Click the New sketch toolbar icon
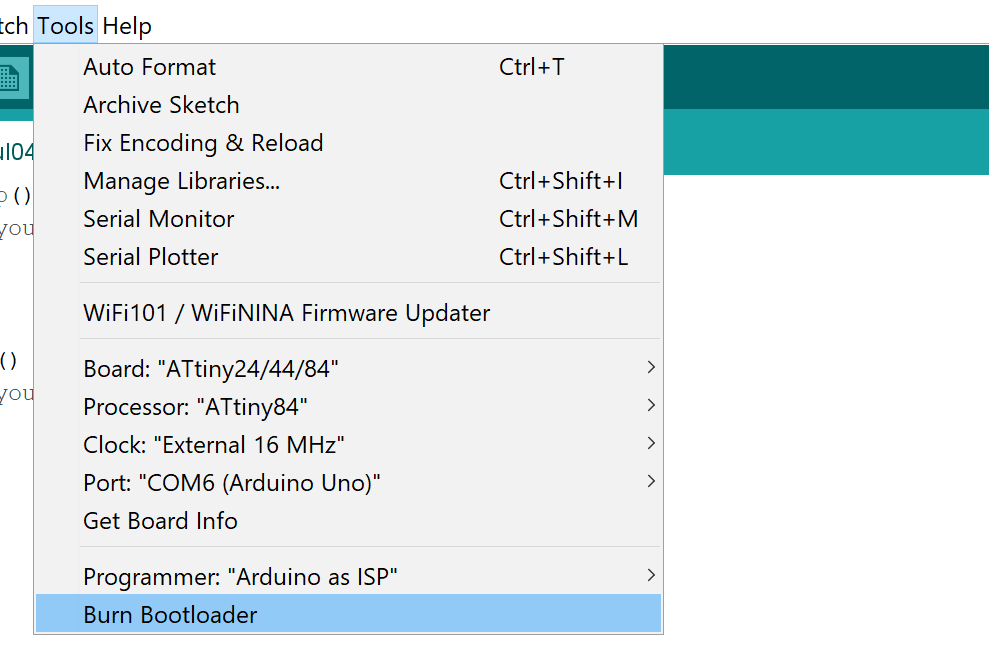 pyautogui.click(x=10, y=77)
